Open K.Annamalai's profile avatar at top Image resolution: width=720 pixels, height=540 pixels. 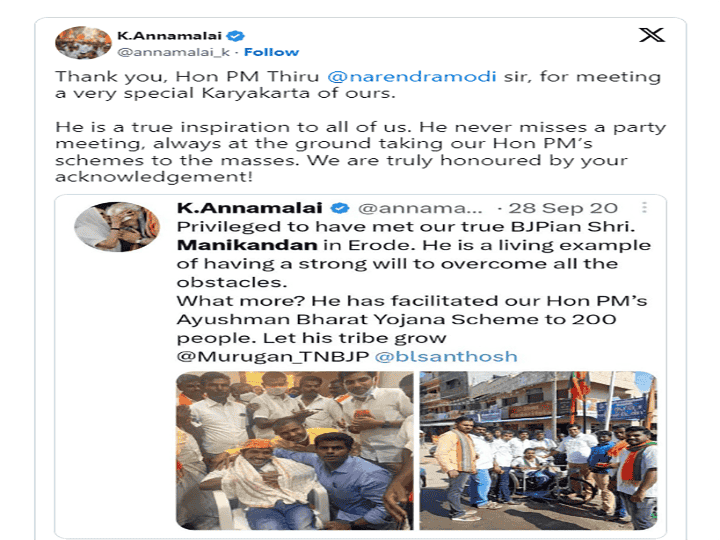pos(83,43)
